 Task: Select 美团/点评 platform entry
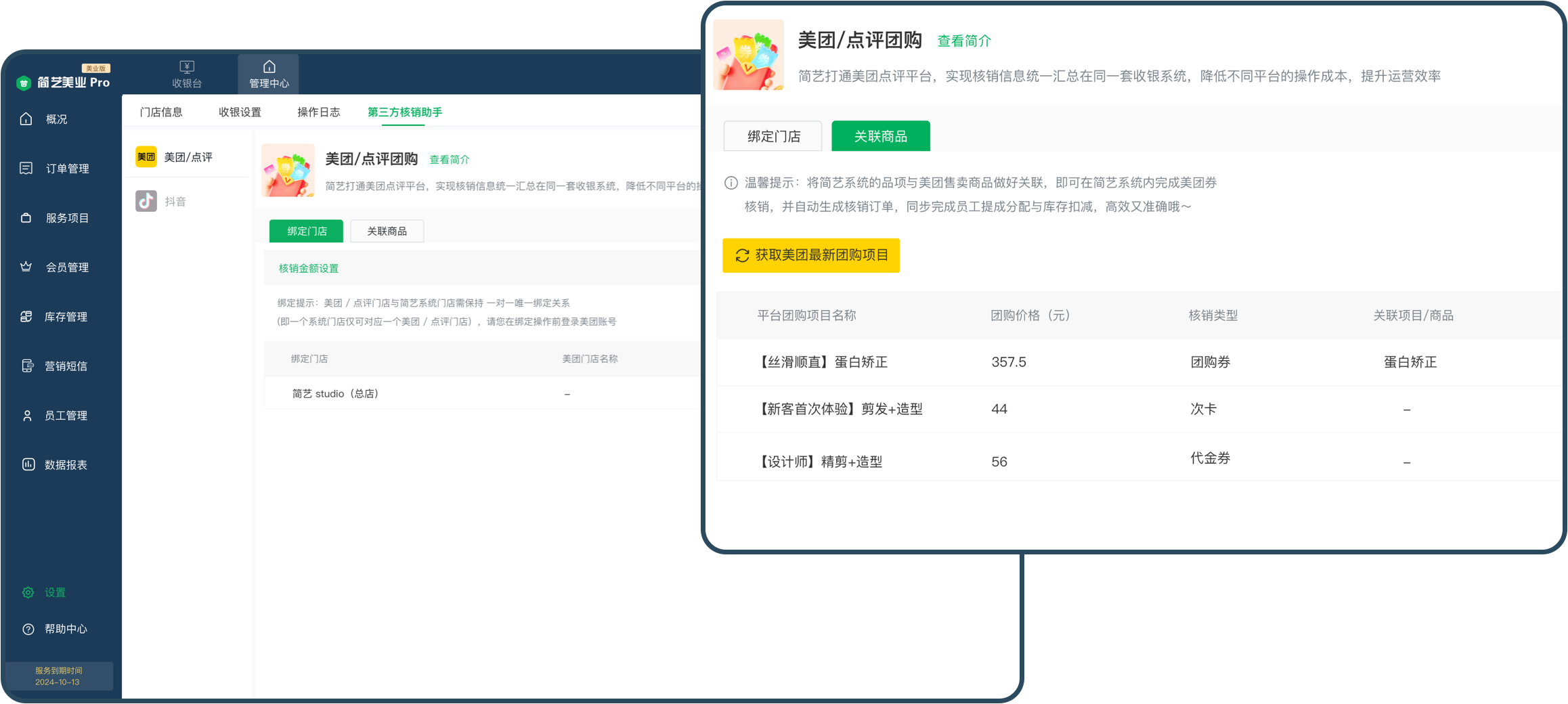point(188,157)
